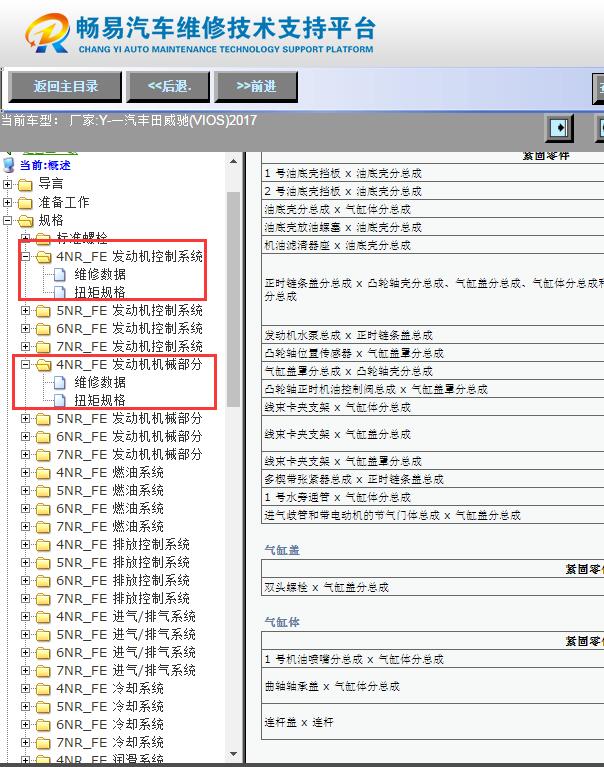Click folder icon of 7NR_FE 进气/排气系统

pyautogui.click(x=44, y=671)
